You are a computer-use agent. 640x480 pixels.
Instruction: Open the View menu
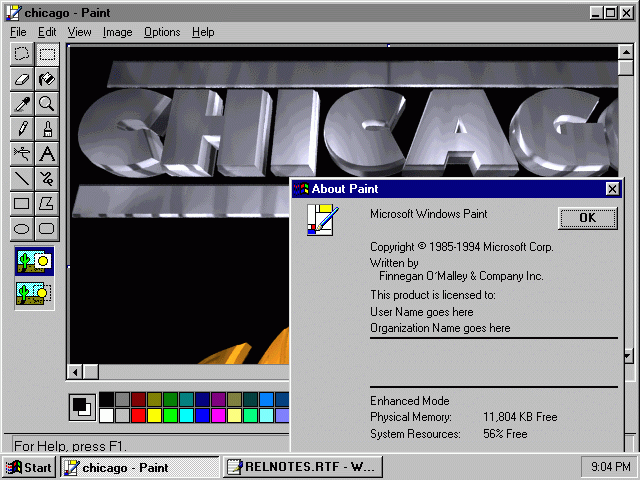click(79, 32)
